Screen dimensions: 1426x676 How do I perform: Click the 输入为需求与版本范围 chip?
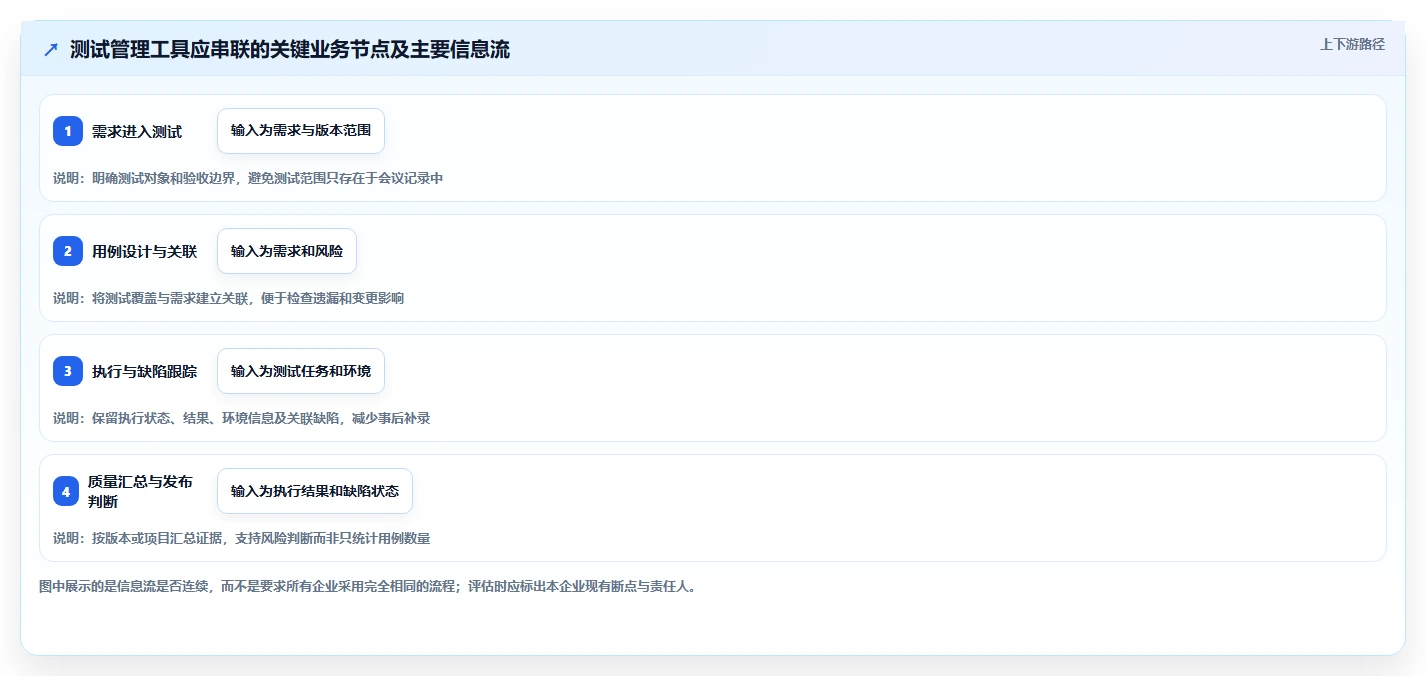point(301,131)
